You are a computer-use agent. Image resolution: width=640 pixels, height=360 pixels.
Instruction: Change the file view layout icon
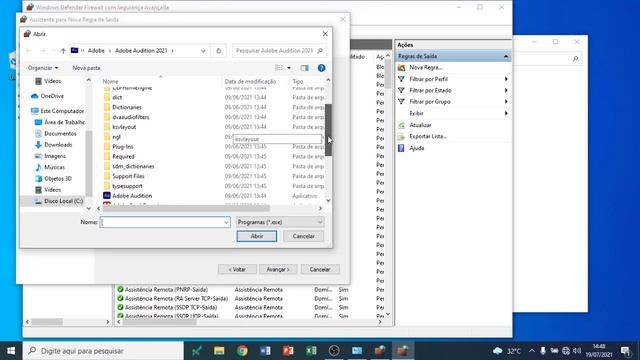(x=279, y=68)
